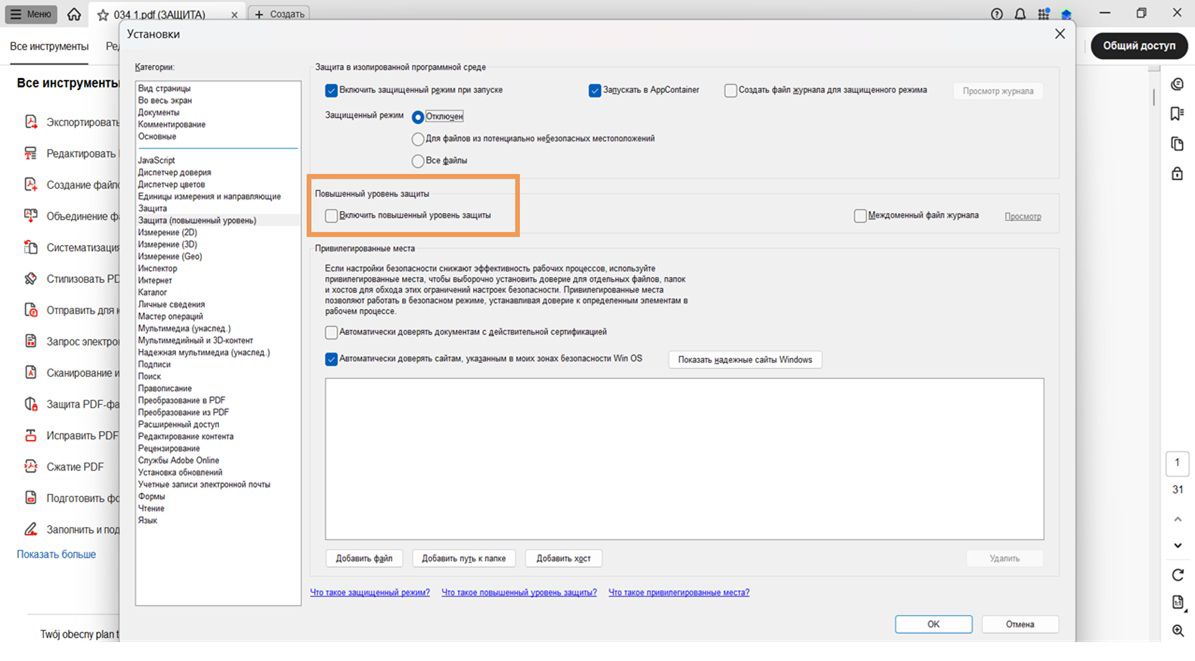Enable Междоменный файл журнала checkbox
This screenshot has width=1195, height=661.
(x=860, y=216)
